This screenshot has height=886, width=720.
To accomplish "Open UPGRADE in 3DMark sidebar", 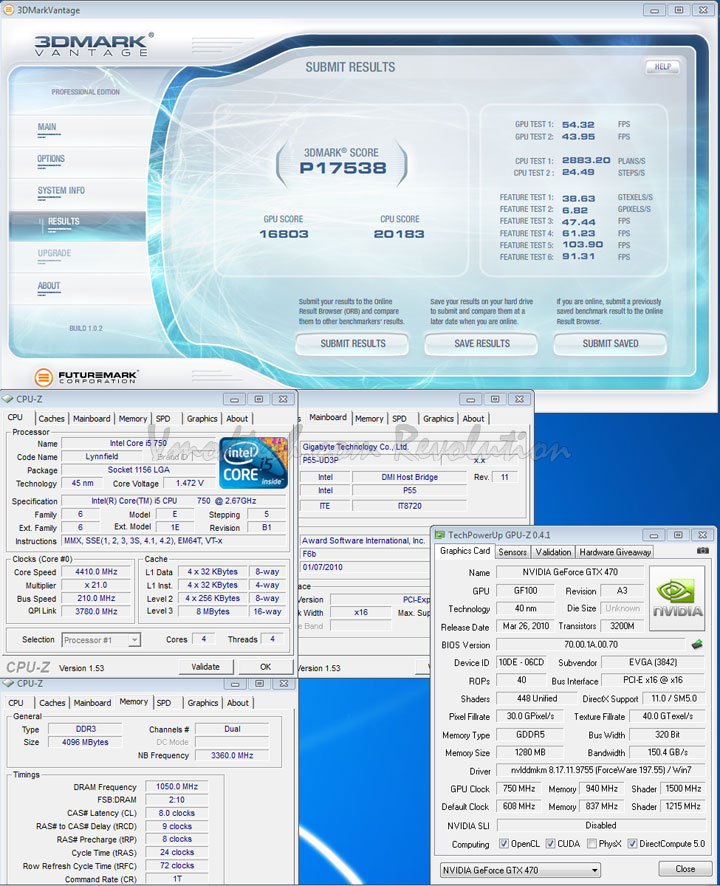I will point(54,253).
